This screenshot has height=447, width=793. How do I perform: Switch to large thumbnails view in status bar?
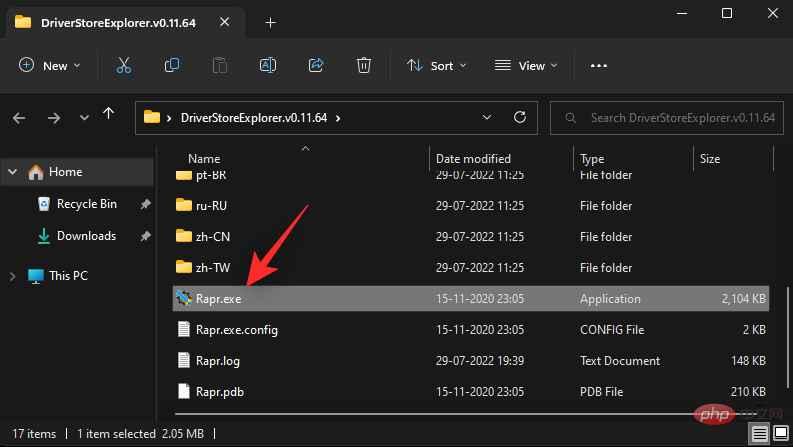point(781,434)
